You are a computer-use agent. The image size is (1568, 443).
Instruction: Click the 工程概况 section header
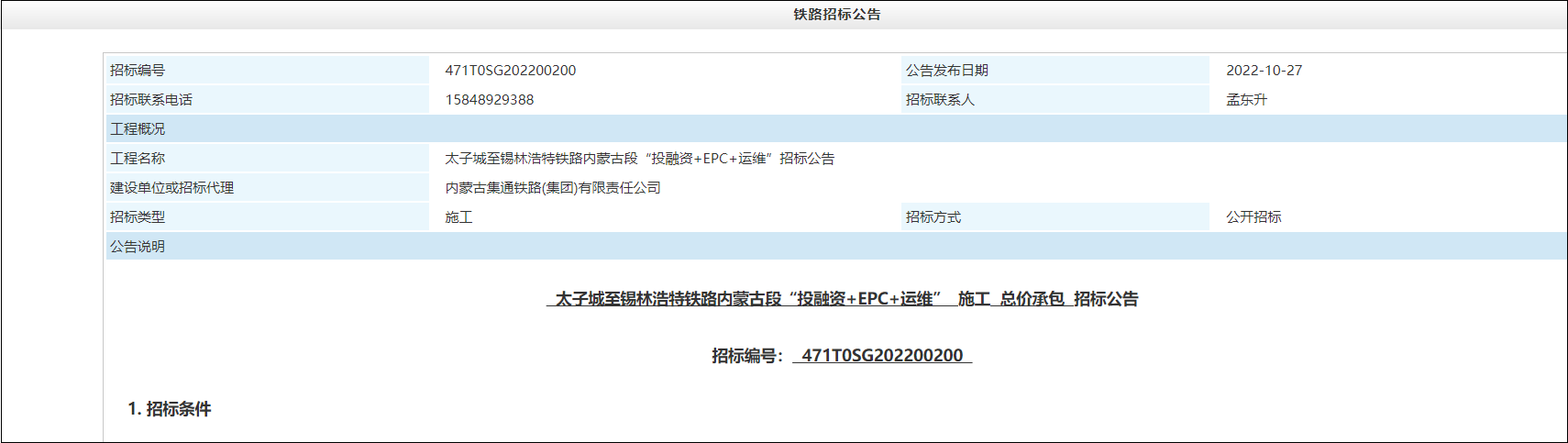pyautogui.click(x=138, y=129)
